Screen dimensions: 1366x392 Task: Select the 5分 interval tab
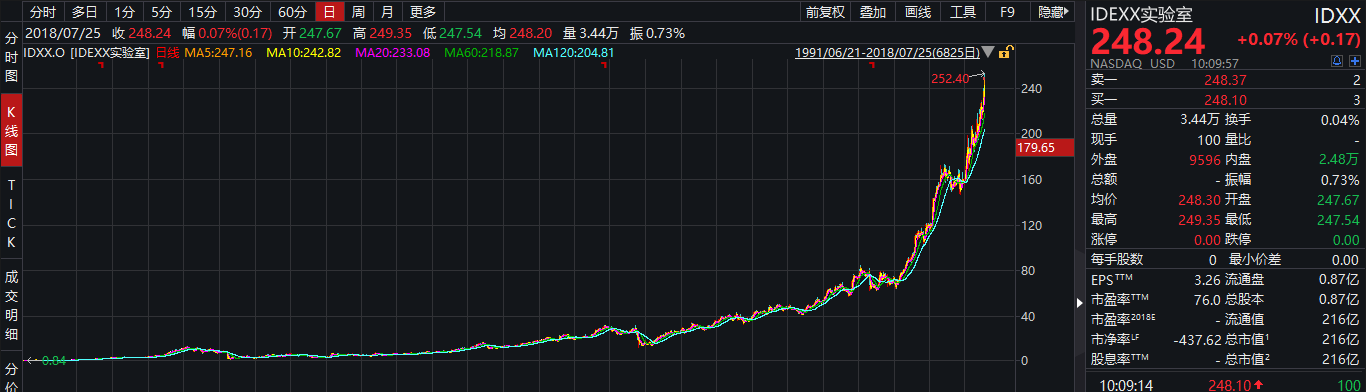click(x=161, y=12)
